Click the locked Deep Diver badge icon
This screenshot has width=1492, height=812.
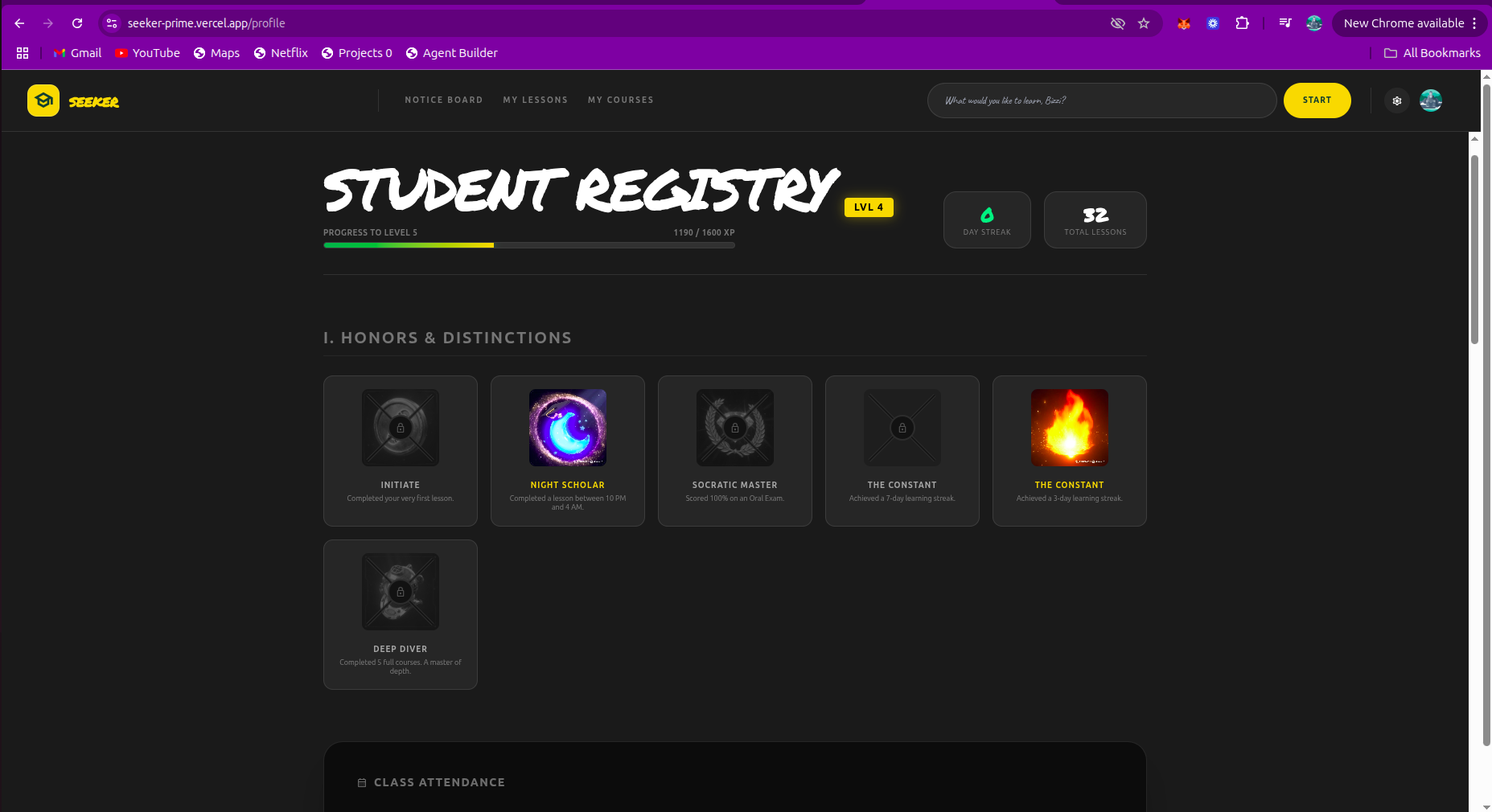click(401, 592)
